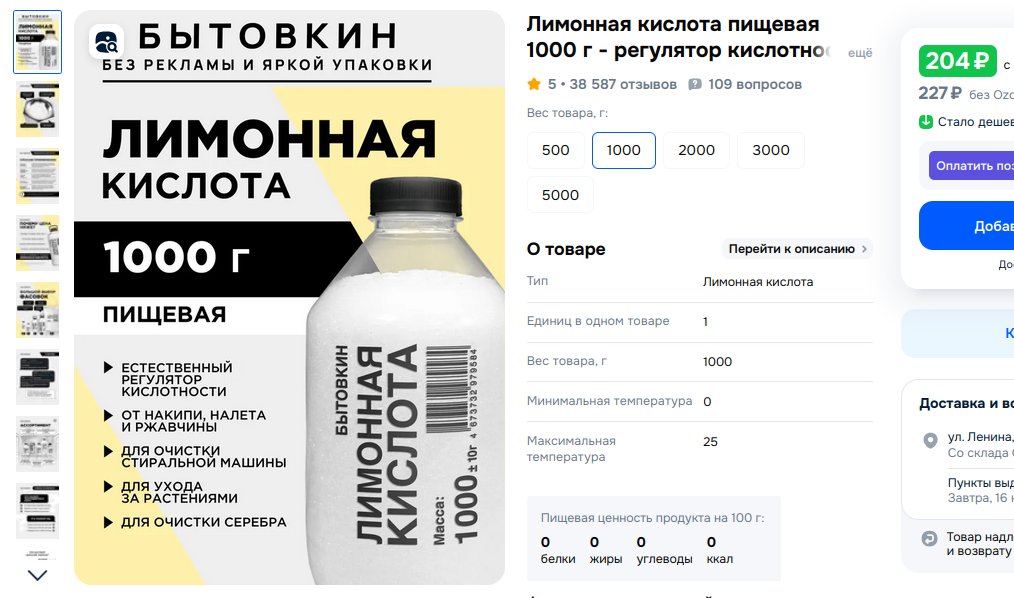Open the 109 questions speech bubble icon
The image size is (1014, 598).
click(695, 84)
